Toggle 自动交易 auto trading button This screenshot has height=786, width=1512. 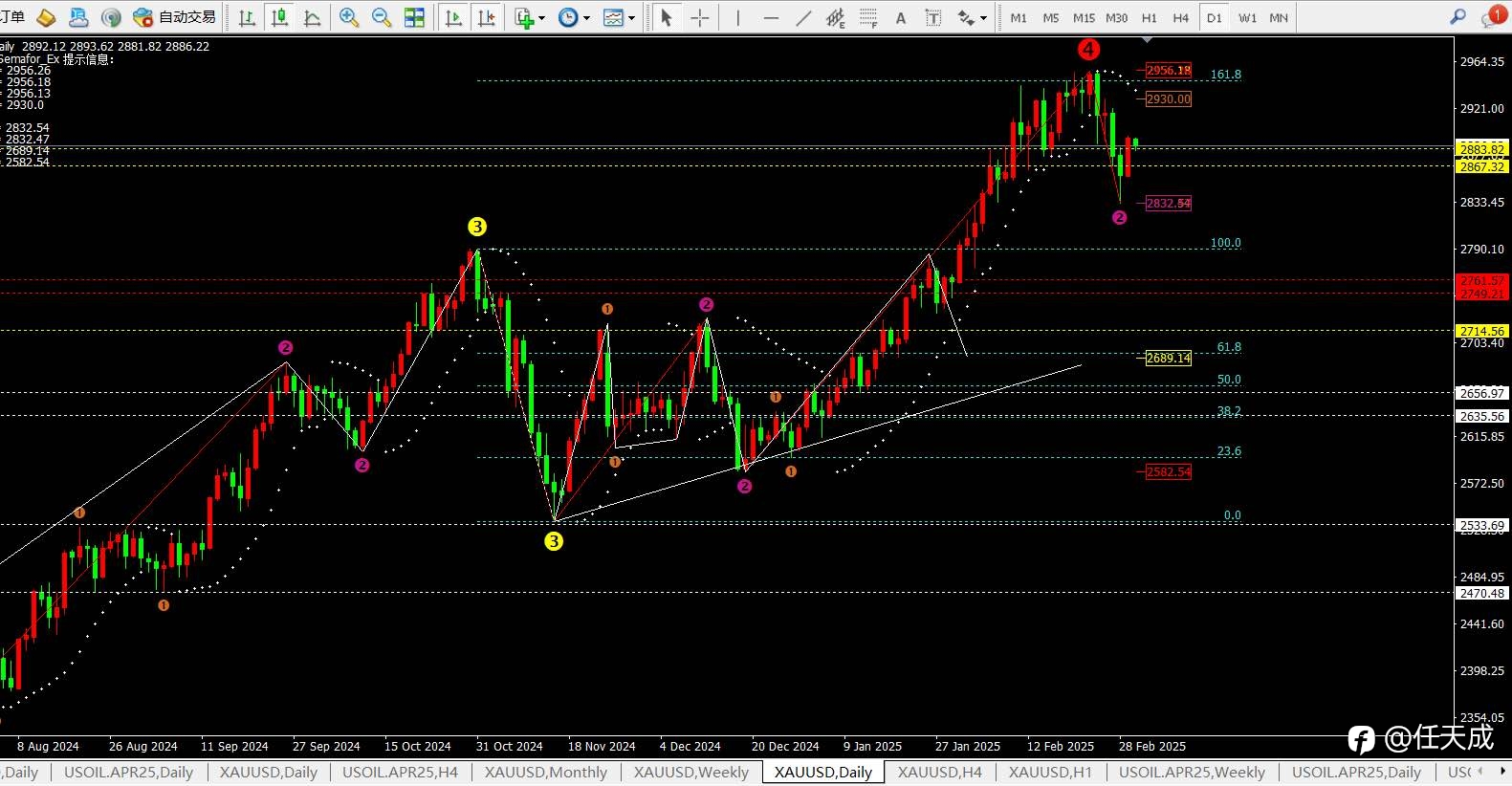[x=175, y=17]
